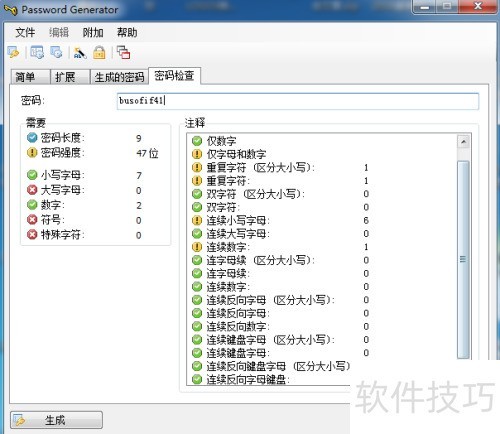Select the 连续小写字母 list entry
This screenshot has height=434, width=500.
pos(238,220)
